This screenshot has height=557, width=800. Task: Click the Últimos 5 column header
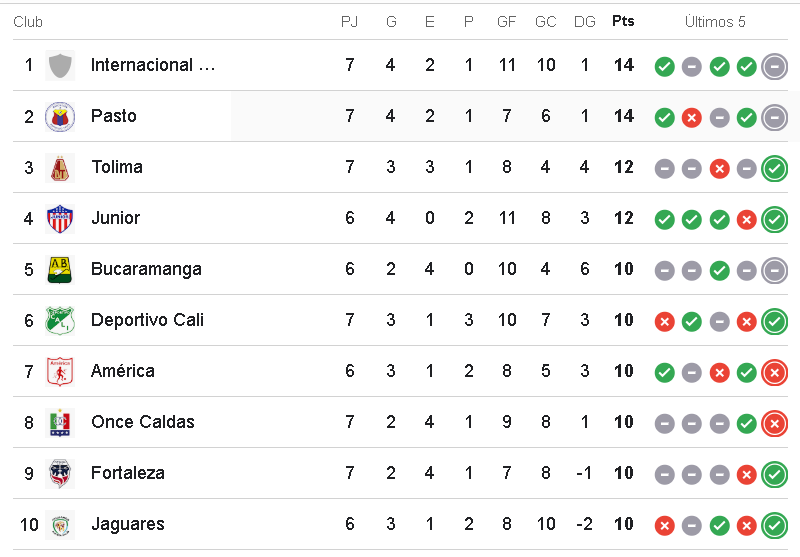coord(715,22)
